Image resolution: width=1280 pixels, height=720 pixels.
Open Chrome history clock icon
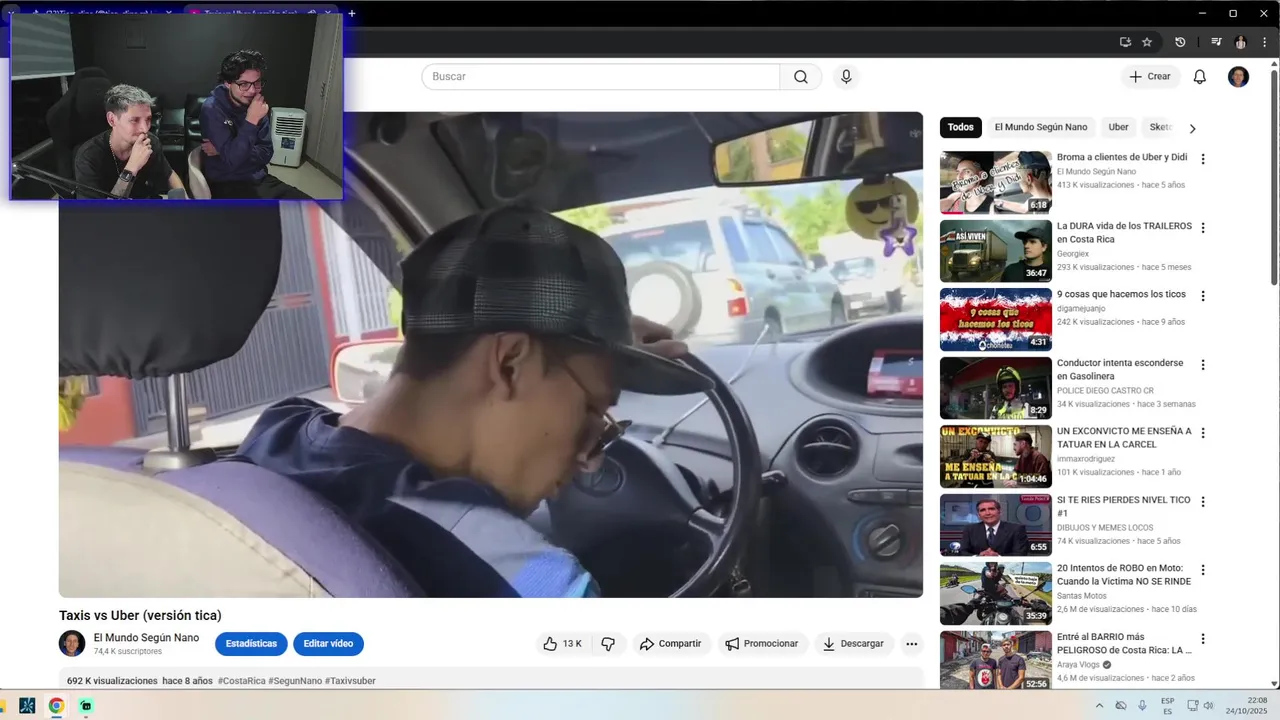tap(1180, 42)
